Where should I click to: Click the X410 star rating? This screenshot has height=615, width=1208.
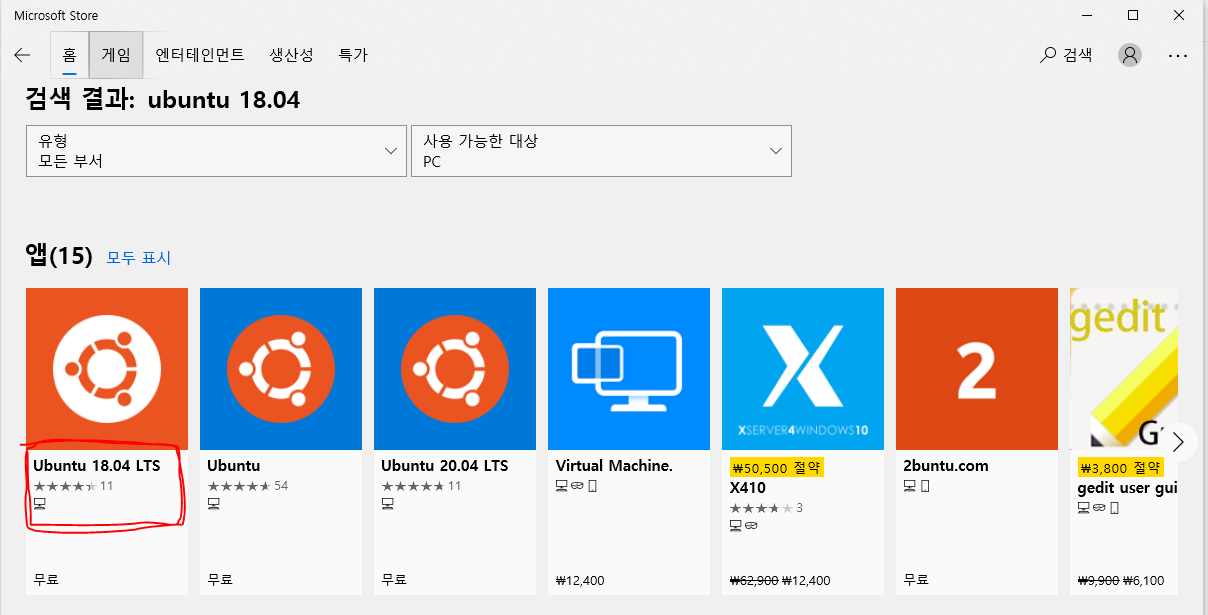coord(766,508)
